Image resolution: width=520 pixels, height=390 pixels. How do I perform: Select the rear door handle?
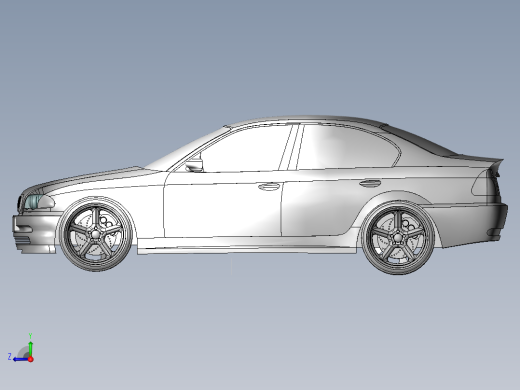click(370, 183)
